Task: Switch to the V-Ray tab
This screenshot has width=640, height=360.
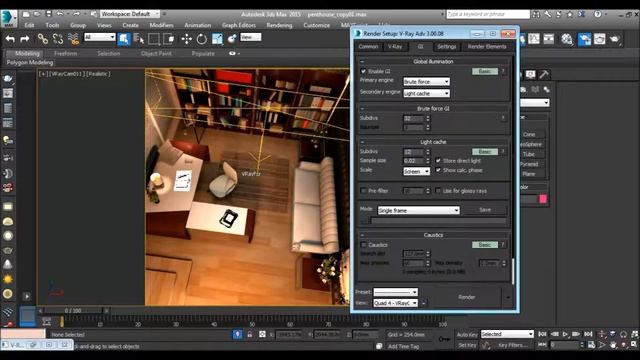Action: (x=395, y=47)
